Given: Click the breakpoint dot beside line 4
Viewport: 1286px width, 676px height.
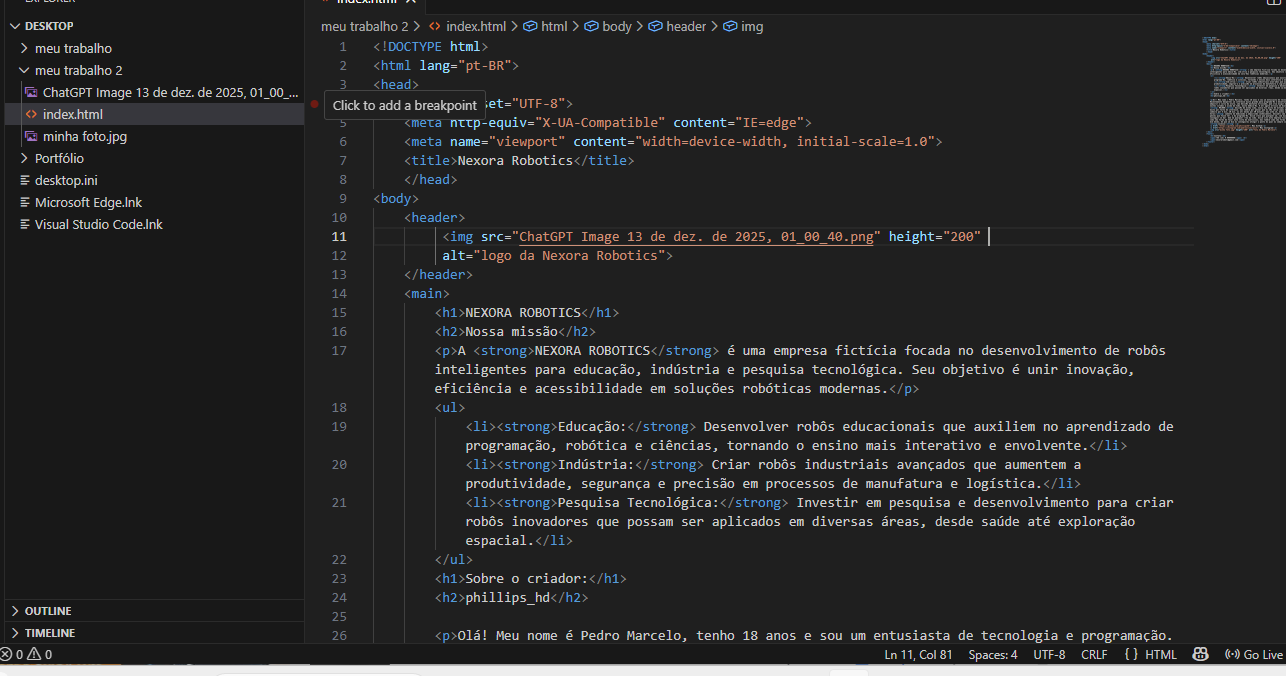Looking at the screenshot, I should click(x=314, y=104).
